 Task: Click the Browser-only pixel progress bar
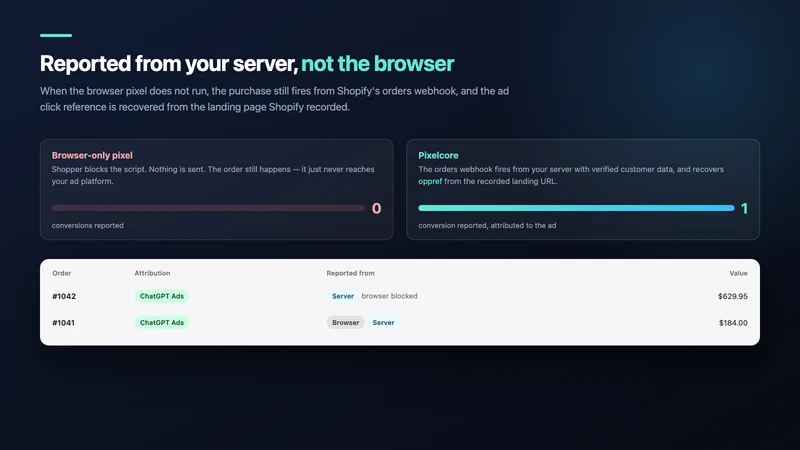(x=208, y=208)
